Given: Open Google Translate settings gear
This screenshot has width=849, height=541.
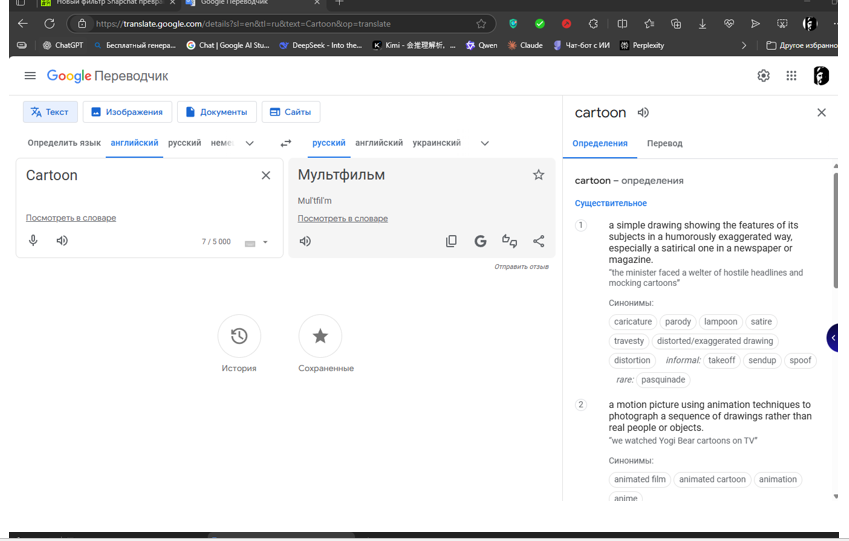Looking at the screenshot, I should pos(763,76).
